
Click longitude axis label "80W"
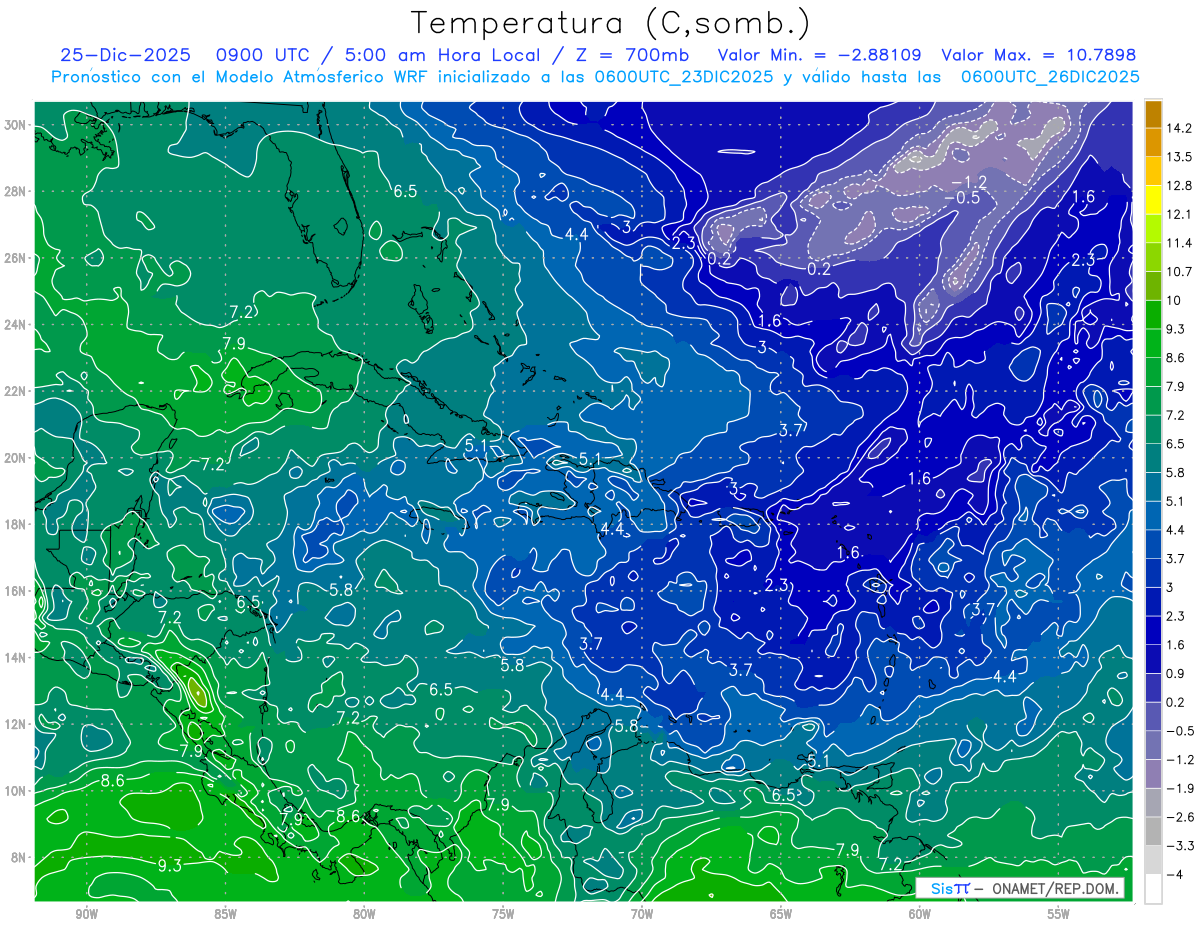(x=364, y=914)
